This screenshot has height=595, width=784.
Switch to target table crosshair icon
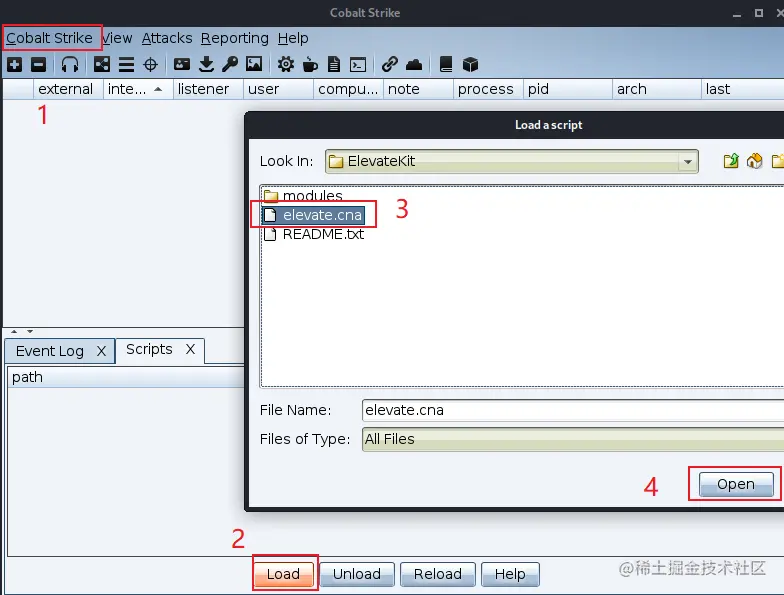pos(150,64)
